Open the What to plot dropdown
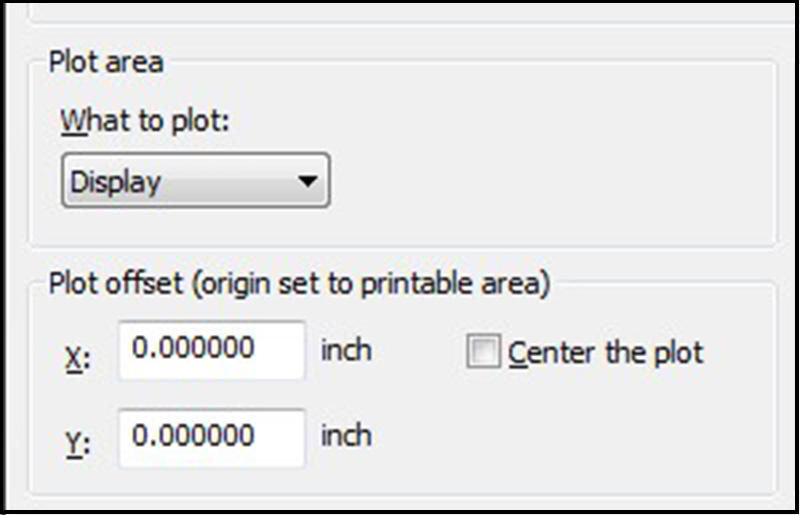 point(195,181)
